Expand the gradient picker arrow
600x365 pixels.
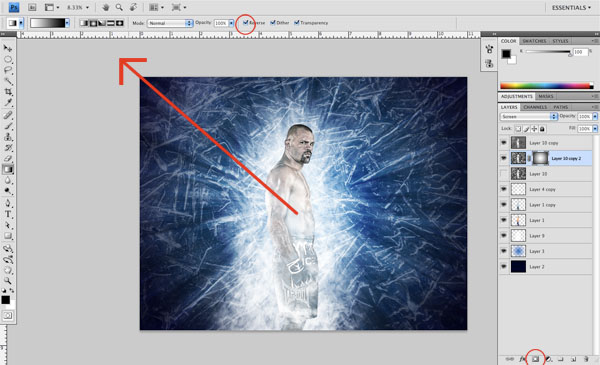(67, 23)
